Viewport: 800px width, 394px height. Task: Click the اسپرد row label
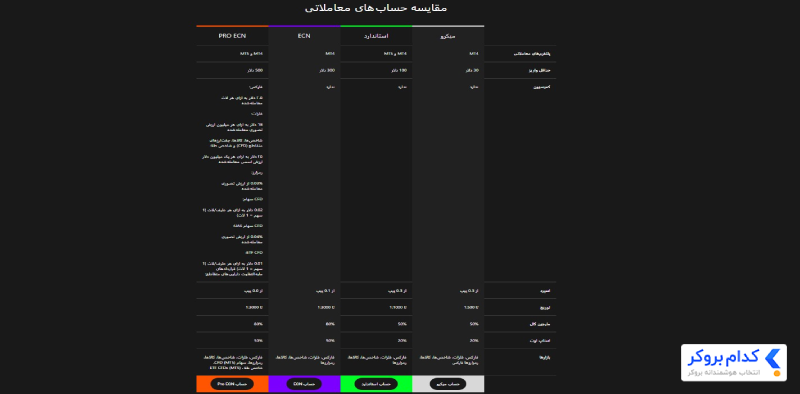click(545, 291)
